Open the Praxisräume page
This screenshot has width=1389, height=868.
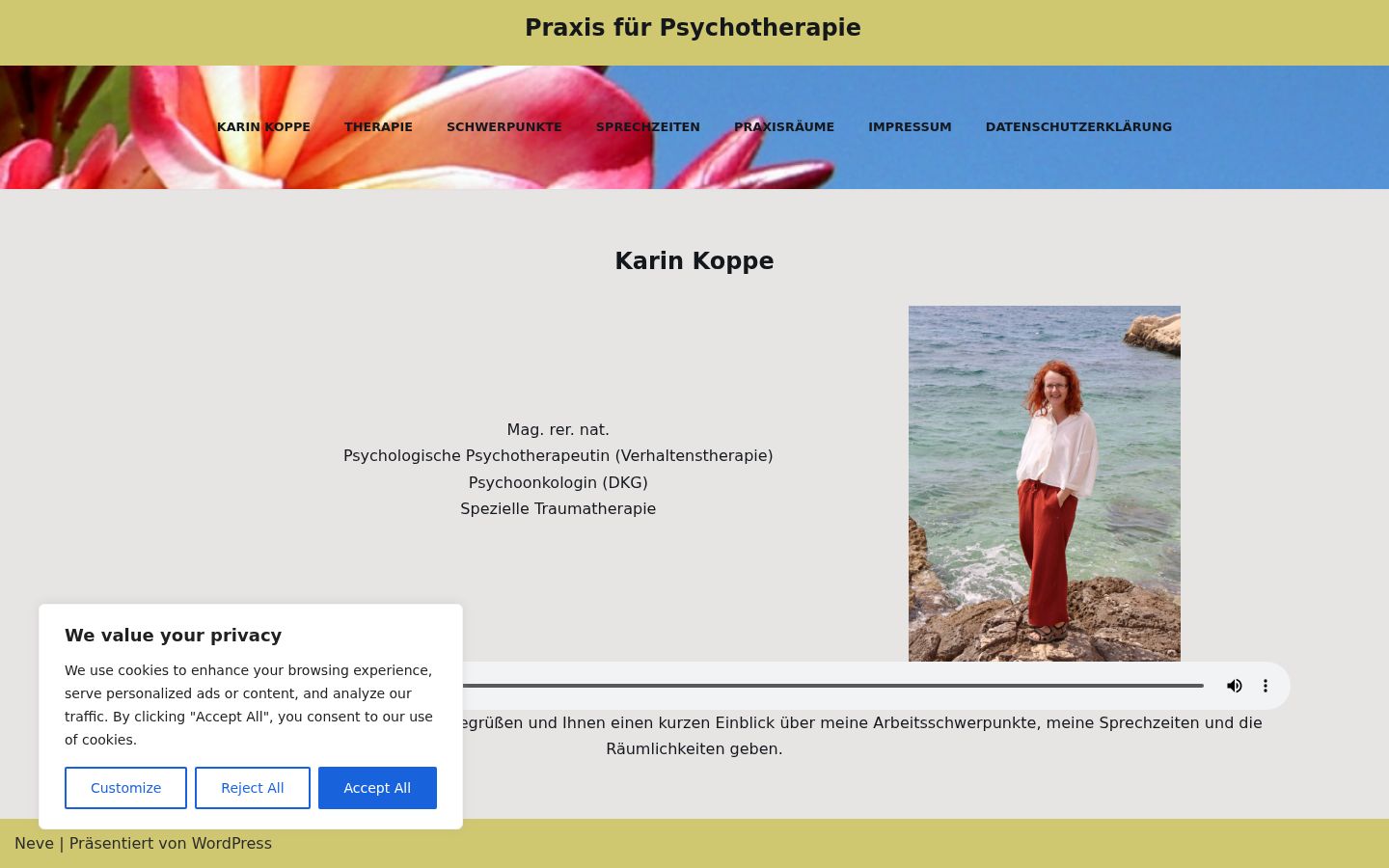pos(784,126)
